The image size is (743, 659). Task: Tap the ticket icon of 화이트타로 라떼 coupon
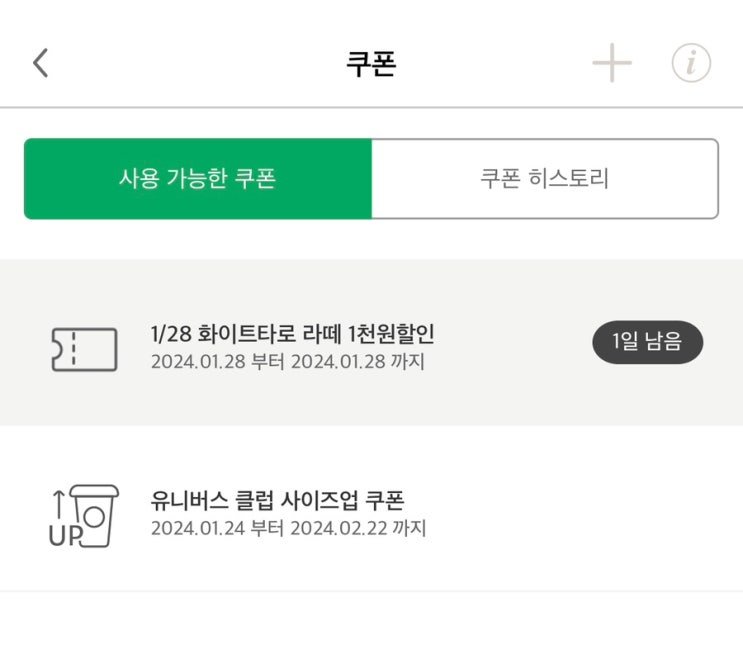tap(84, 348)
